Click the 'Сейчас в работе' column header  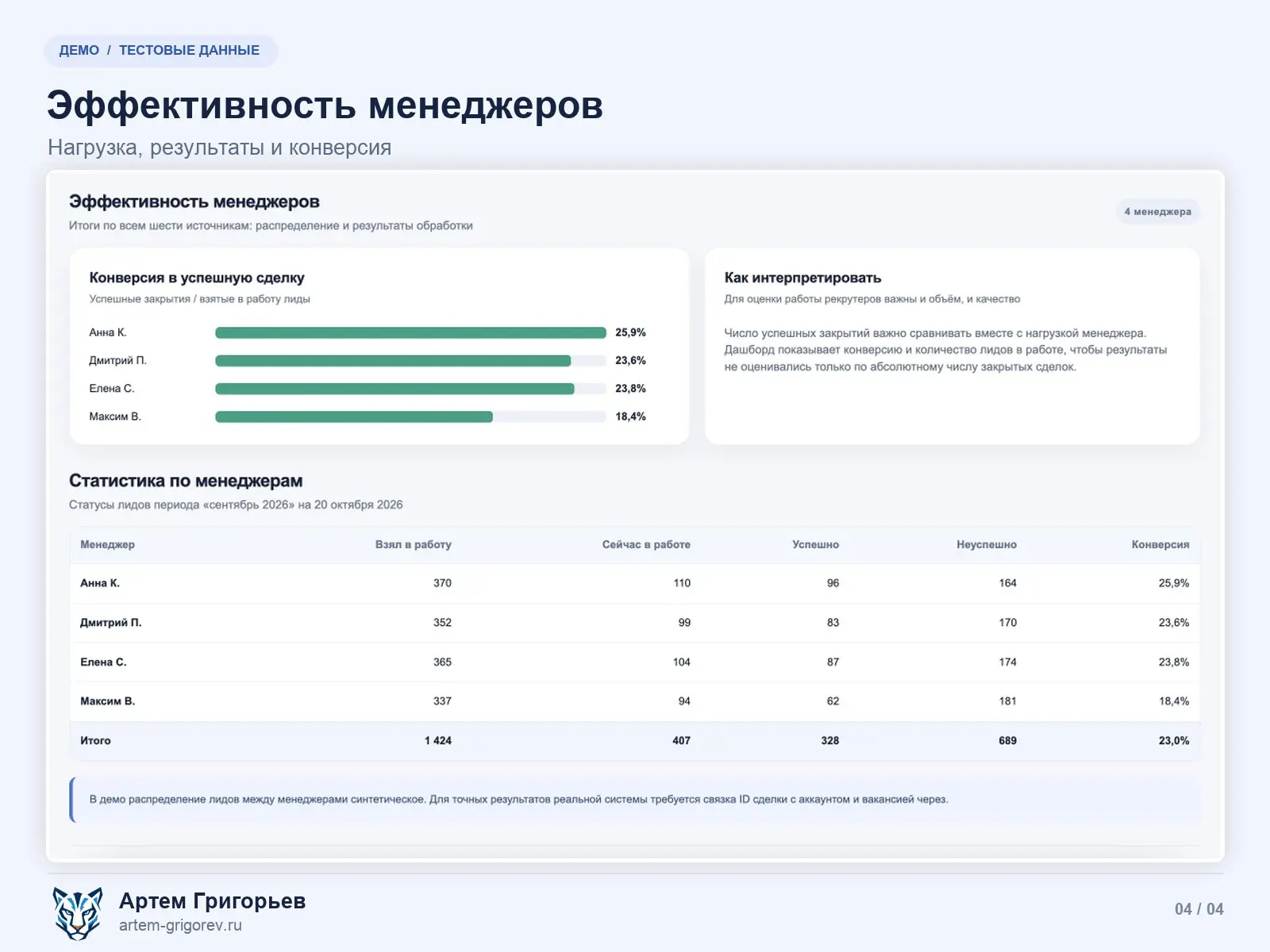[646, 544]
